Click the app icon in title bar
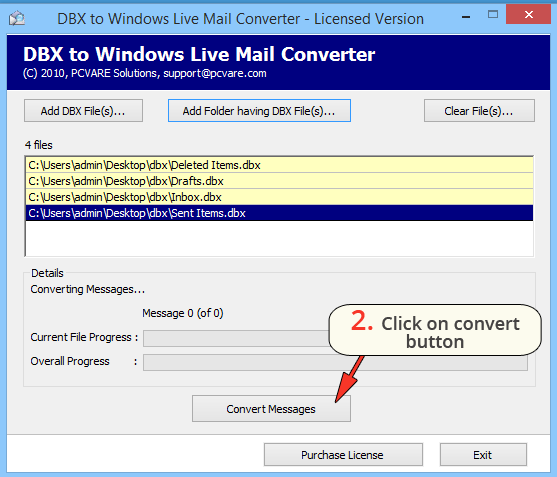The height and width of the screenshot is (477, 557). 17,18
